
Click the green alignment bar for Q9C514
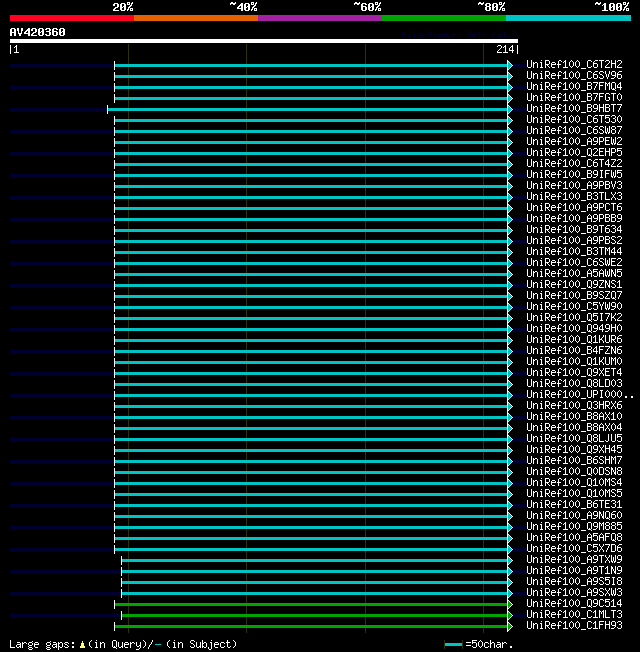point(312,605)
